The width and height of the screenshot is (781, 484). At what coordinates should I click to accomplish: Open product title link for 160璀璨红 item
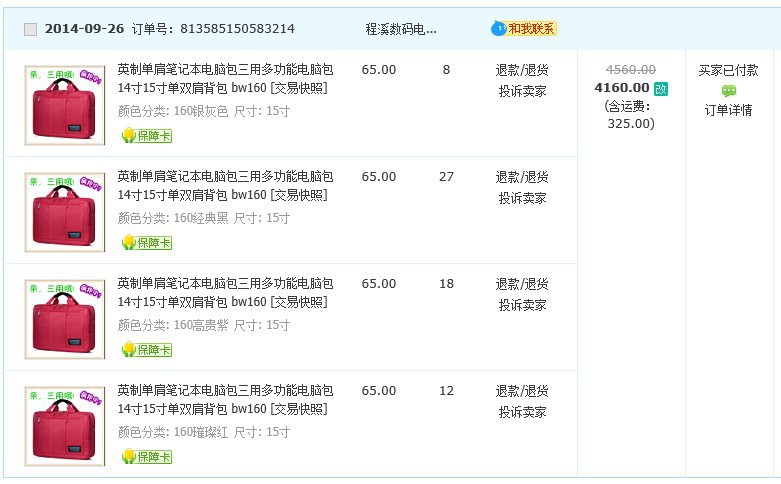point(225,400)
